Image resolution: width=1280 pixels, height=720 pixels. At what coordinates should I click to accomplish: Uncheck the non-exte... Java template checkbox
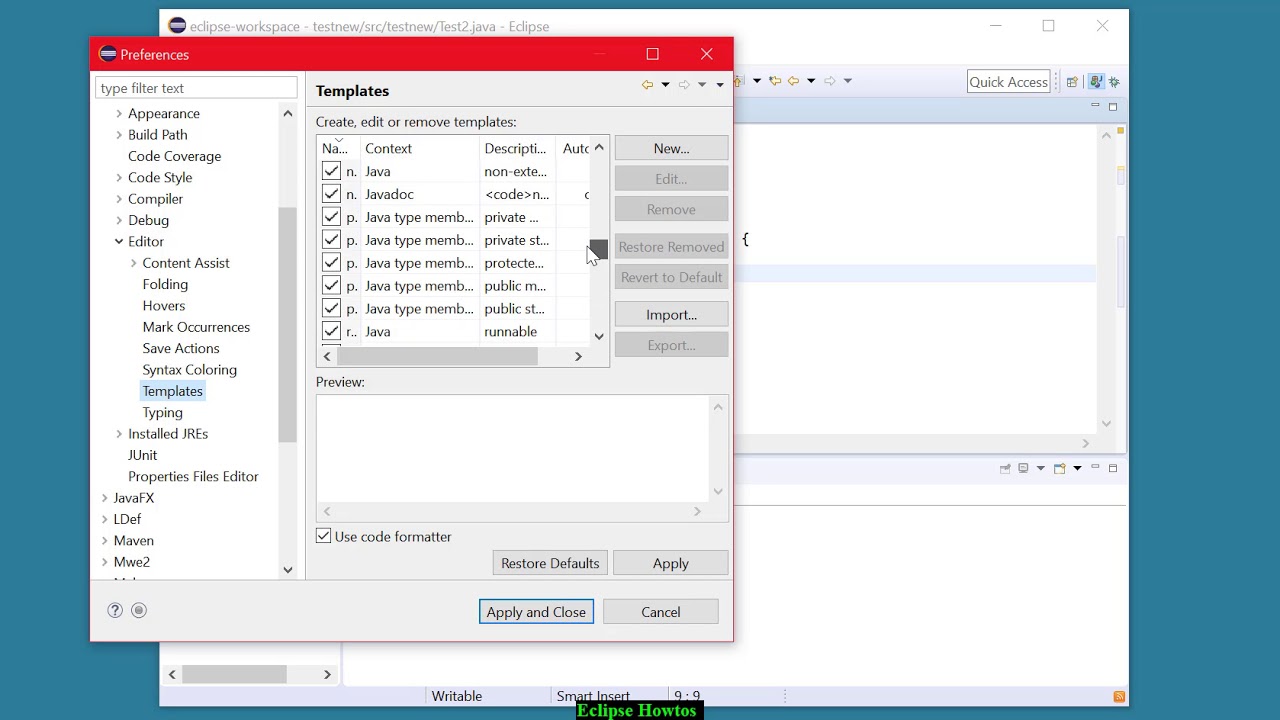pos(331,171)
